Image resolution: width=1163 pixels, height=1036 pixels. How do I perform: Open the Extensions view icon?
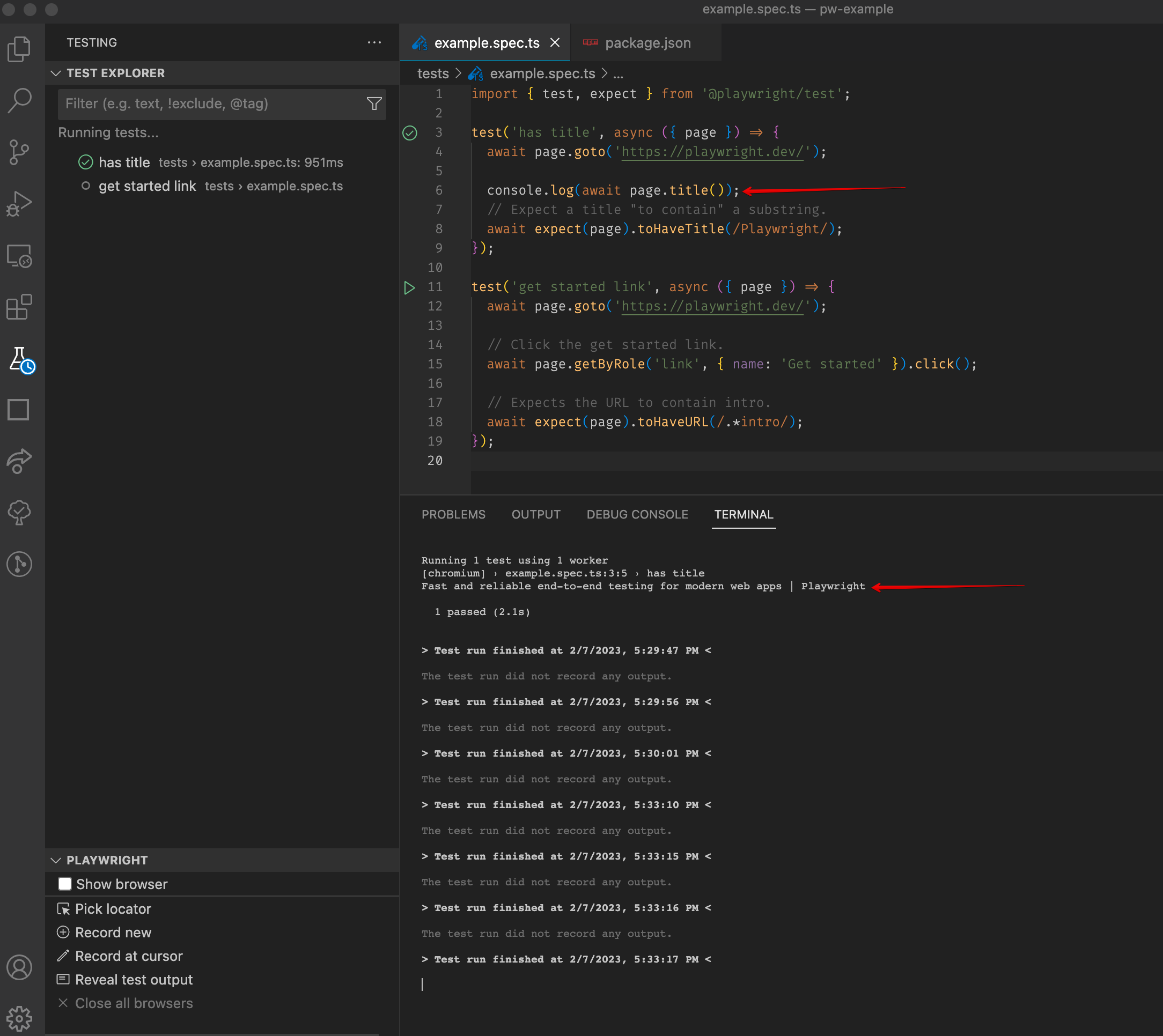(x=19, y=307)
